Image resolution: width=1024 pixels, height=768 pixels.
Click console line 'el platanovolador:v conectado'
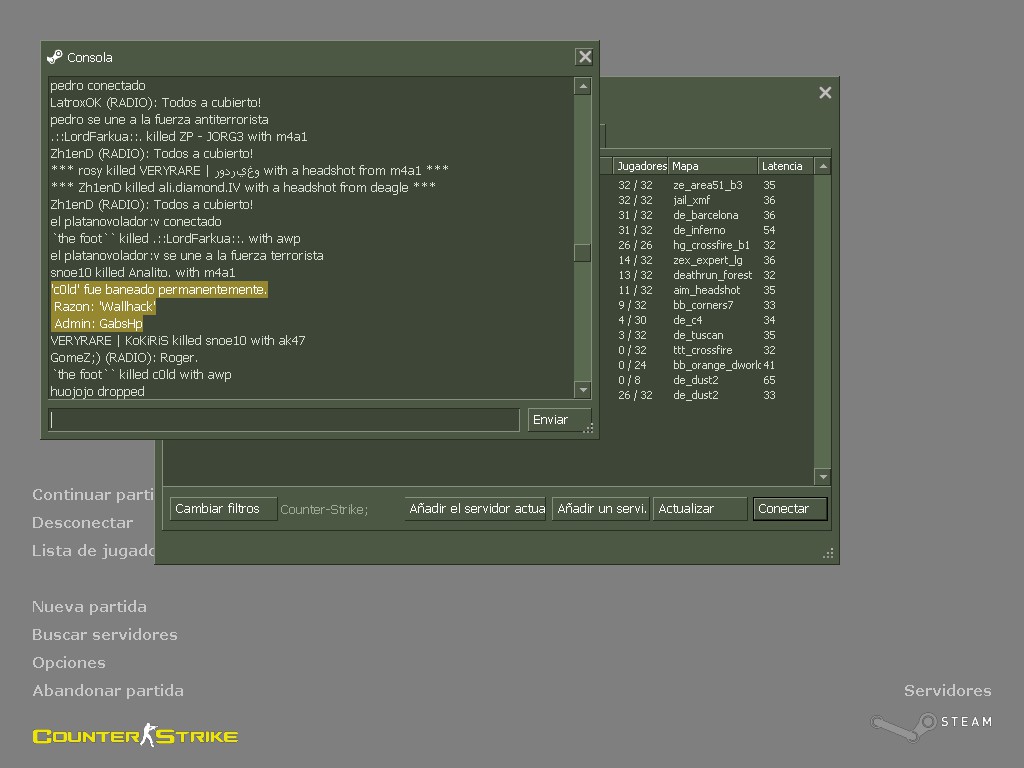[x=136, y=221]
